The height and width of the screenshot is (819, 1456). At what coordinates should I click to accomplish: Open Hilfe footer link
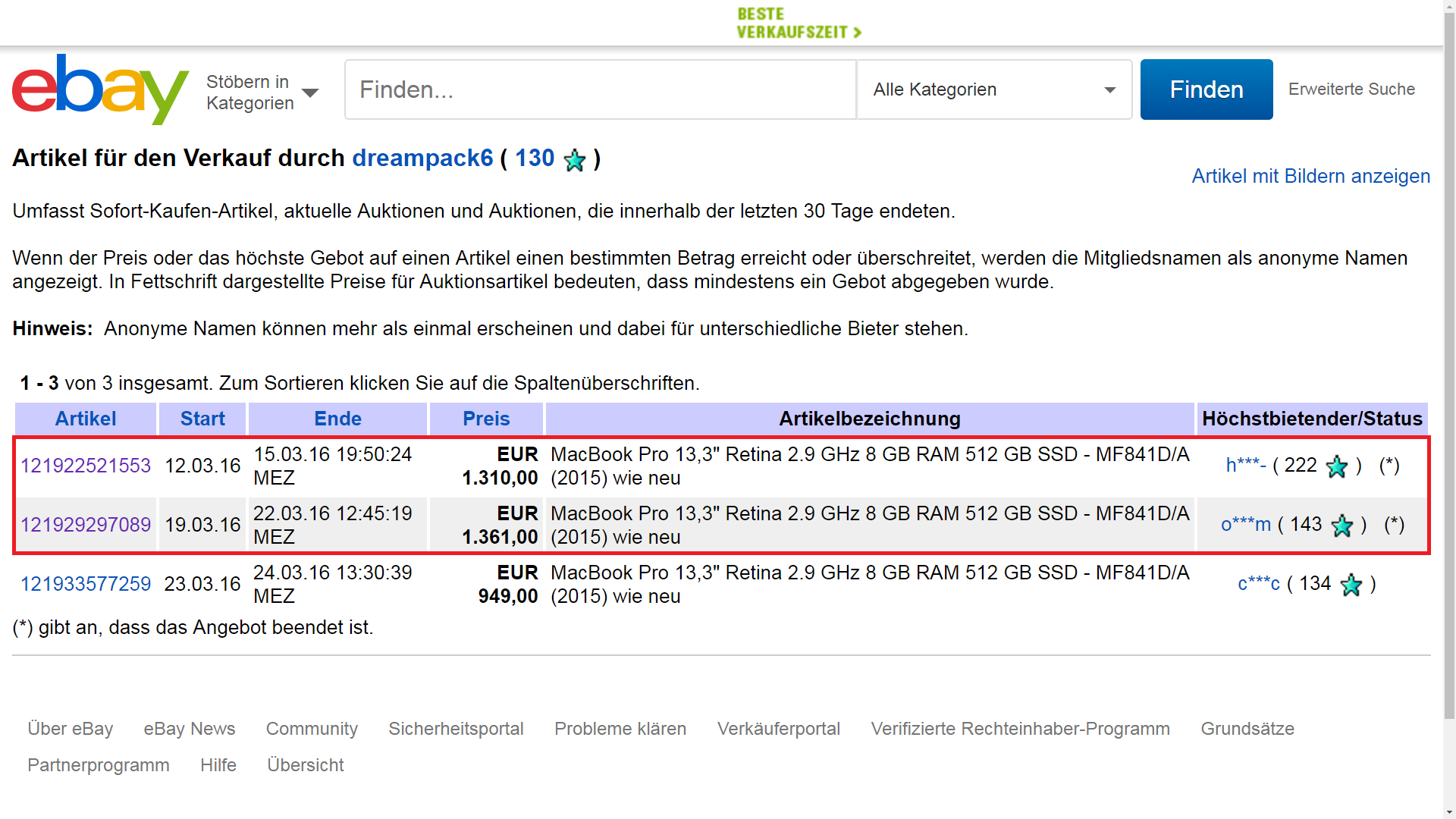click(218, 765)
